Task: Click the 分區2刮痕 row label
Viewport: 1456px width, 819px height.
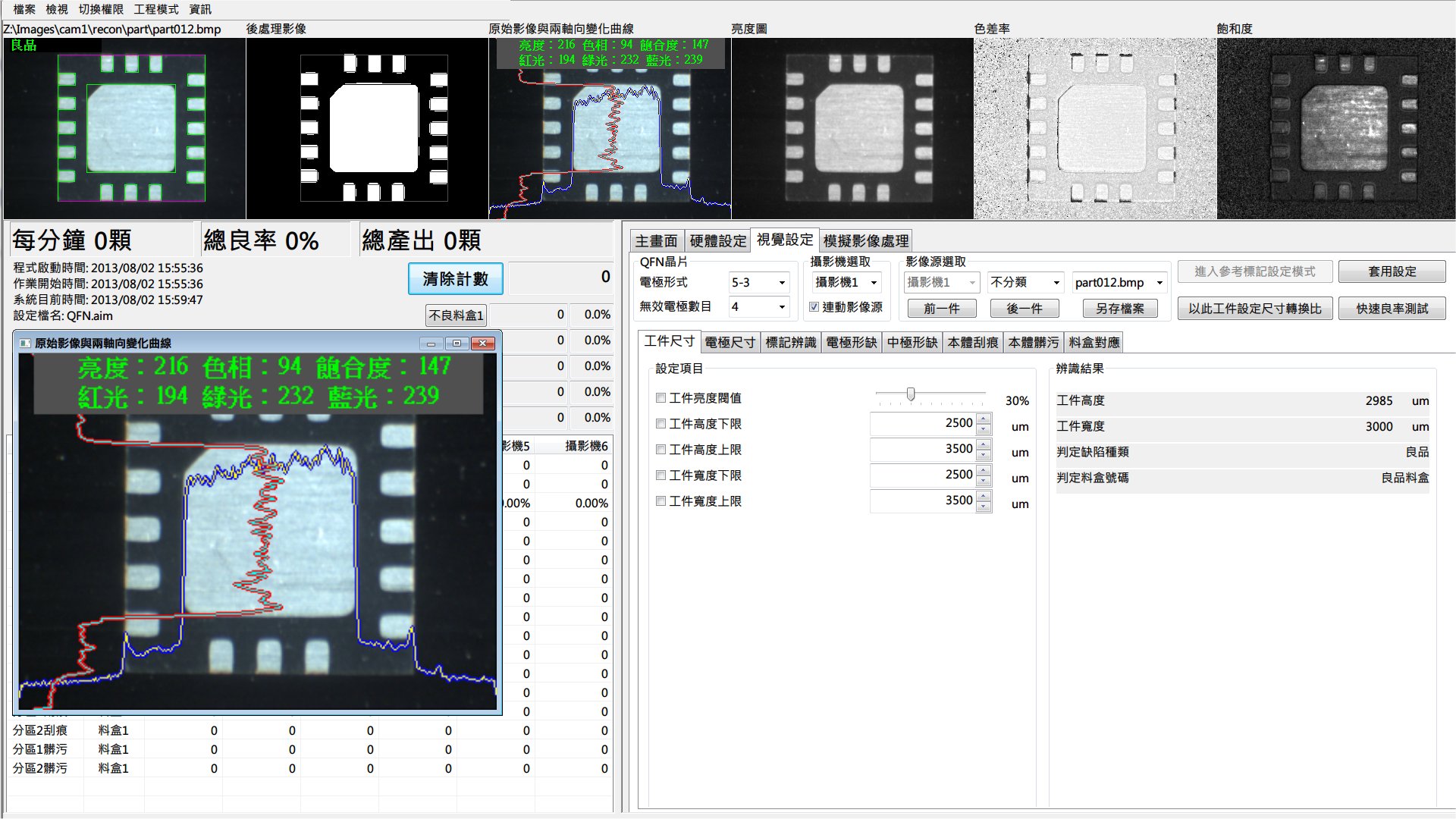Action: tap(40, 730)
